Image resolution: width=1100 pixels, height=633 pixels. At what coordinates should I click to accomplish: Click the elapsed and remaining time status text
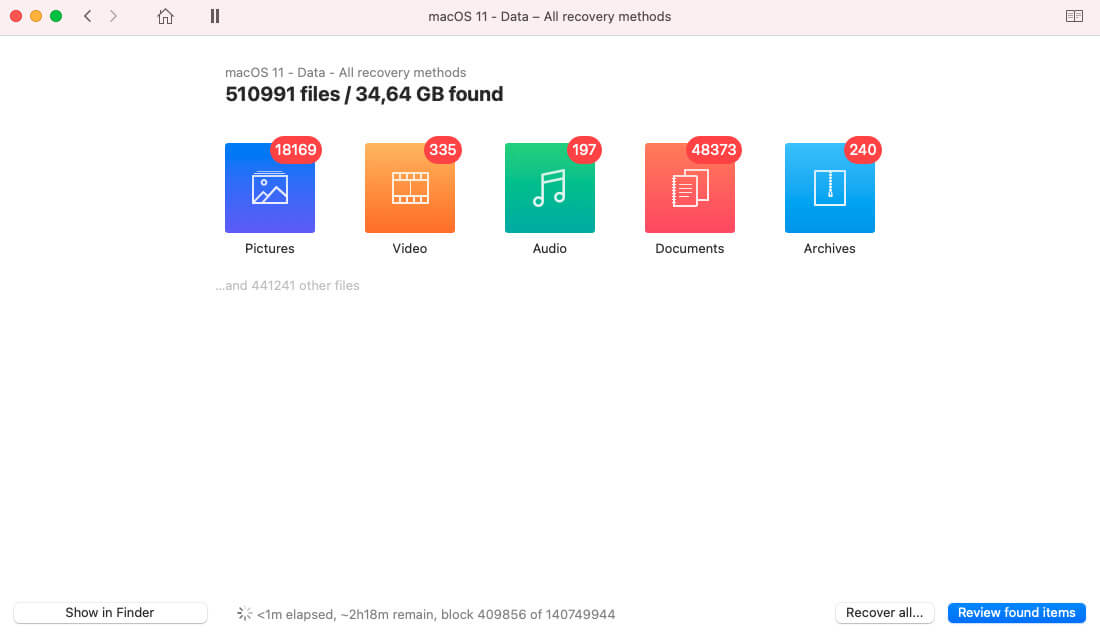click(x=436, y=614)
